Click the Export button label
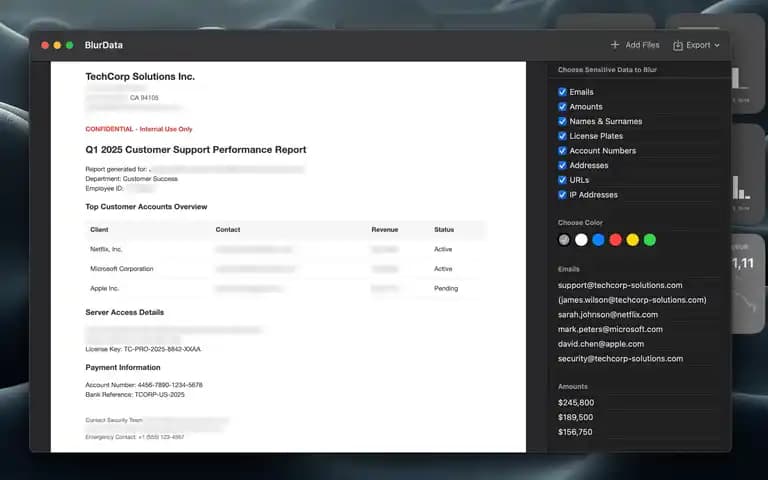Image resolution: width=768 pixels, height=480 pixels. tap(698, 45)
